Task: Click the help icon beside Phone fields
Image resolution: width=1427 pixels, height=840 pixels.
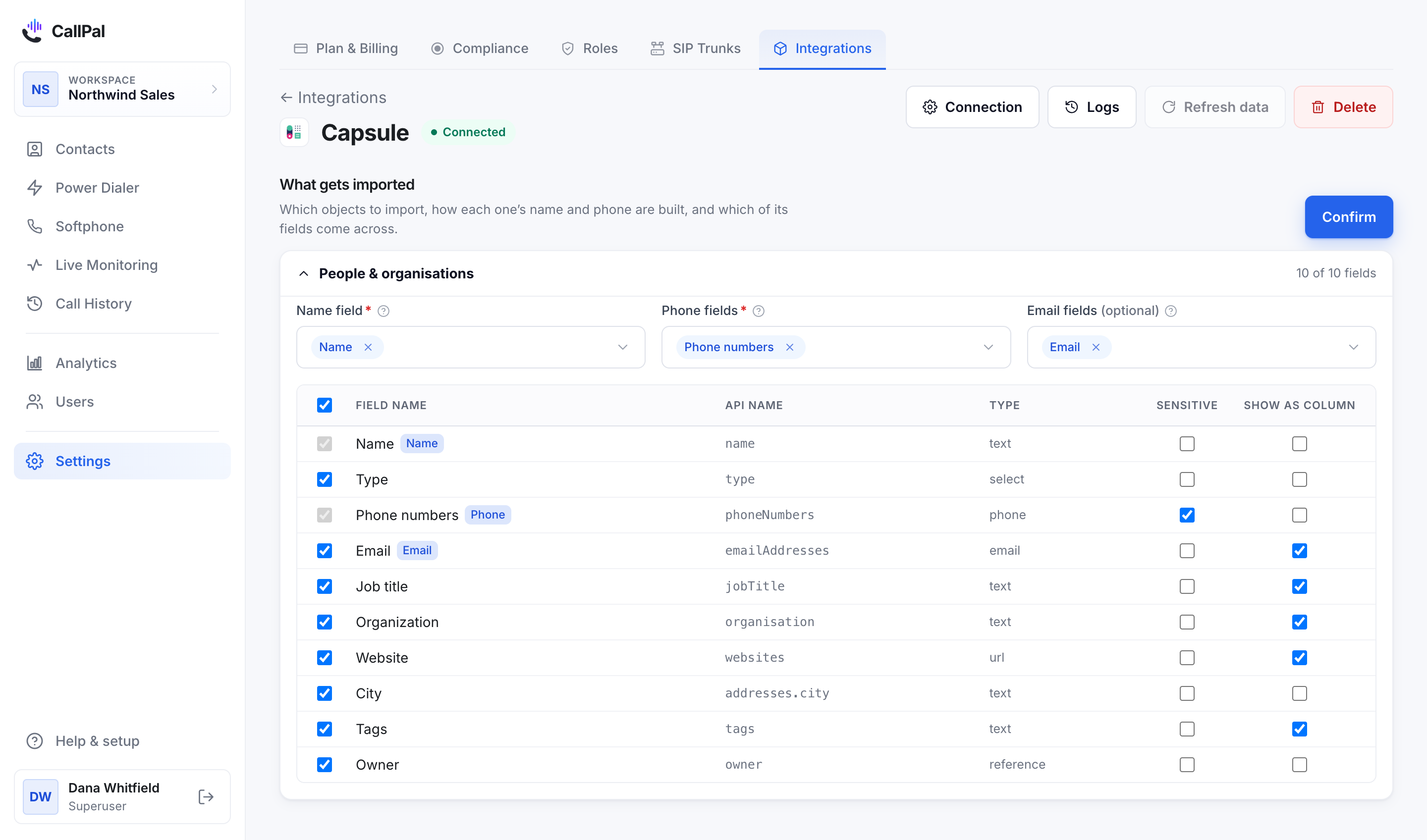Action: [x=759, y=312]
